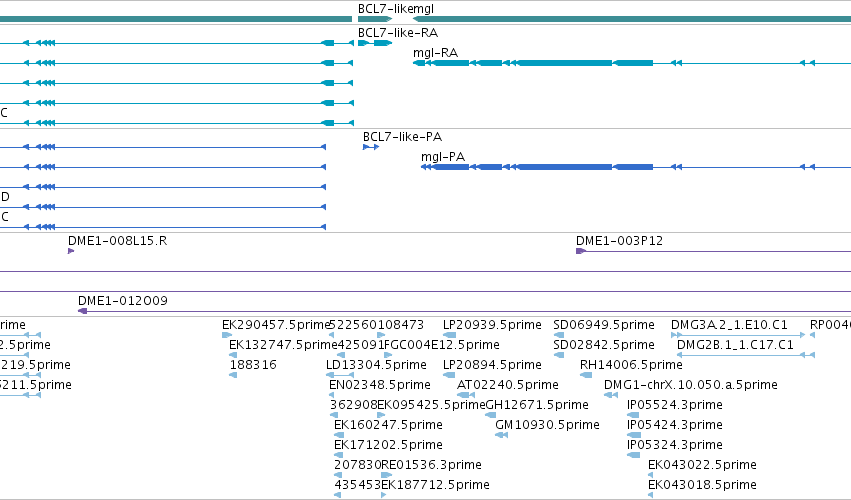The image size is (851, 500).
Task: Select EST EN02348.5prime
Action: (380, 385)
